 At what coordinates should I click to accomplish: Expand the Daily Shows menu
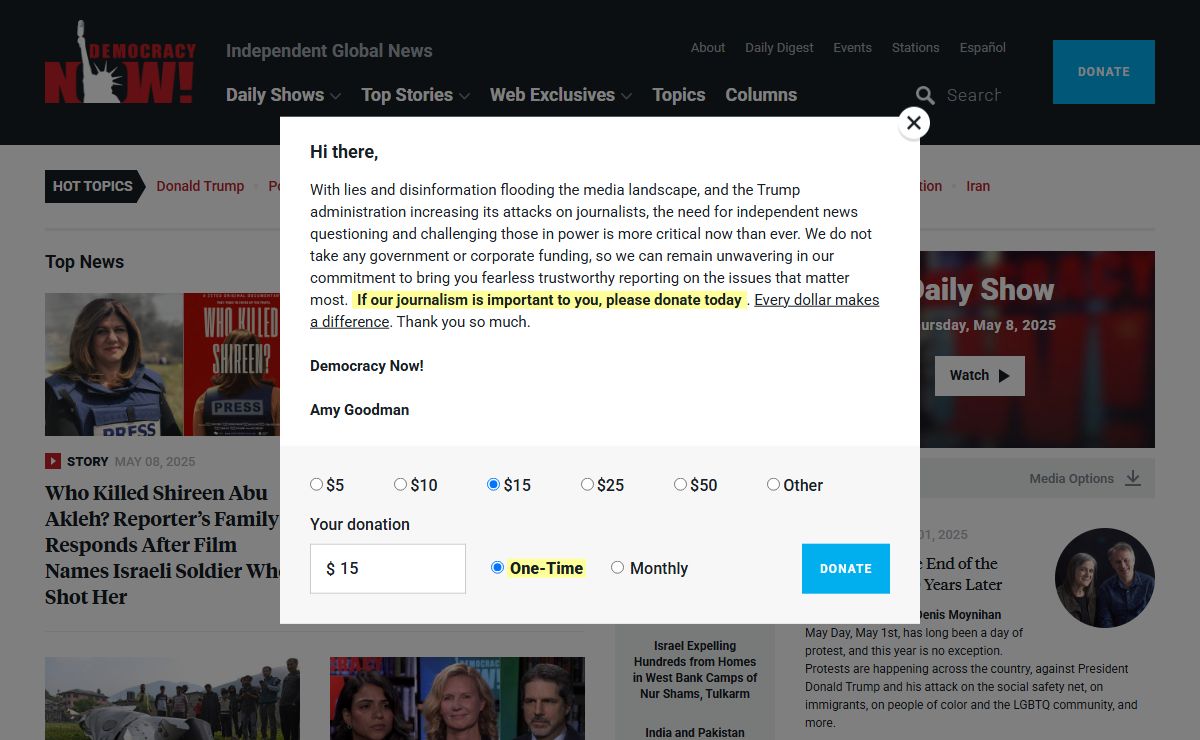(x=283, y=95)
